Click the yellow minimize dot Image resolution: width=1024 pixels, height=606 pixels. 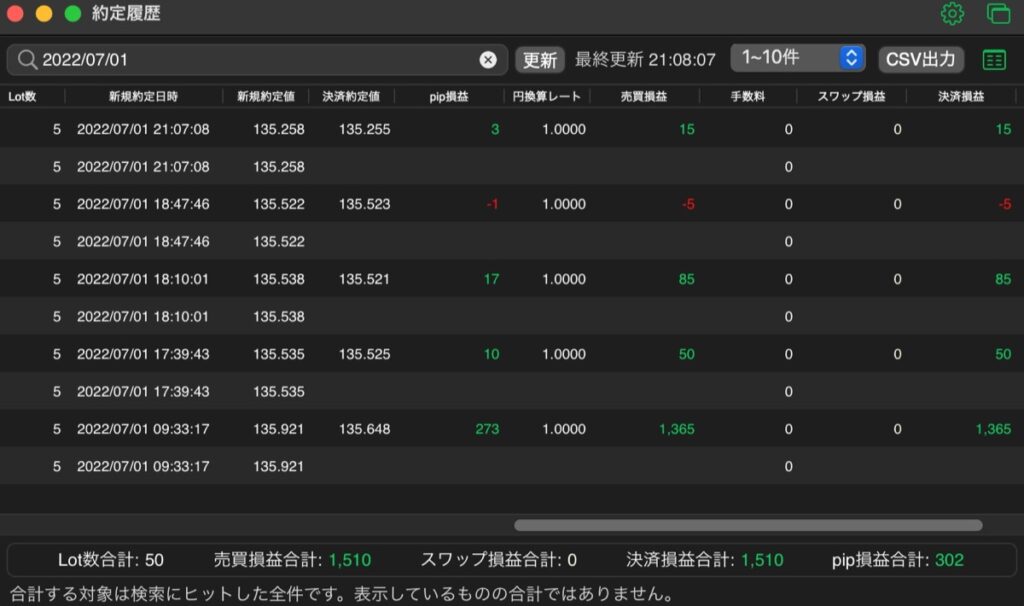[x=44, y=14]
